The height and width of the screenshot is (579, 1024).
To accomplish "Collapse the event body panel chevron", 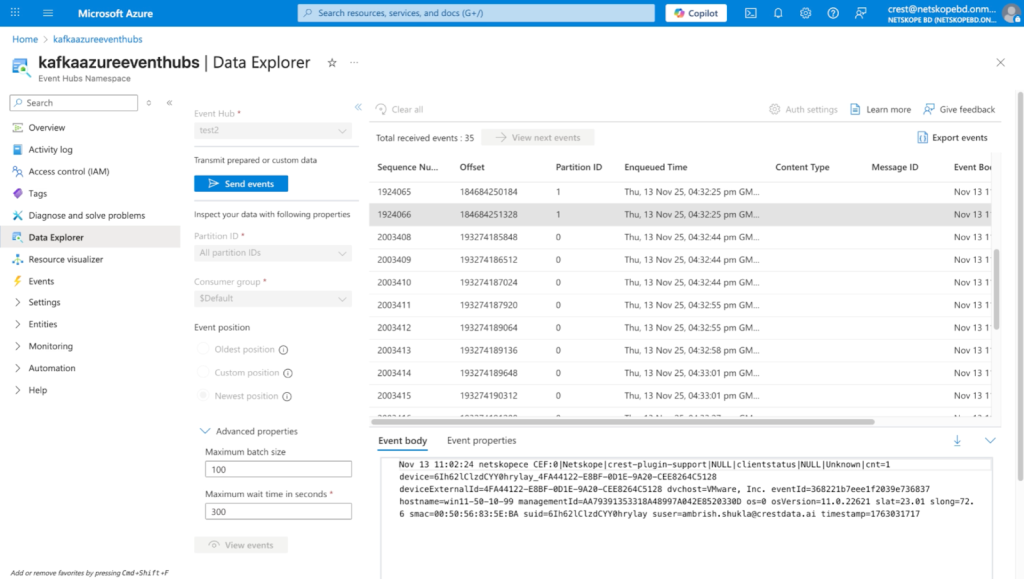I will [x=990, y=441].
